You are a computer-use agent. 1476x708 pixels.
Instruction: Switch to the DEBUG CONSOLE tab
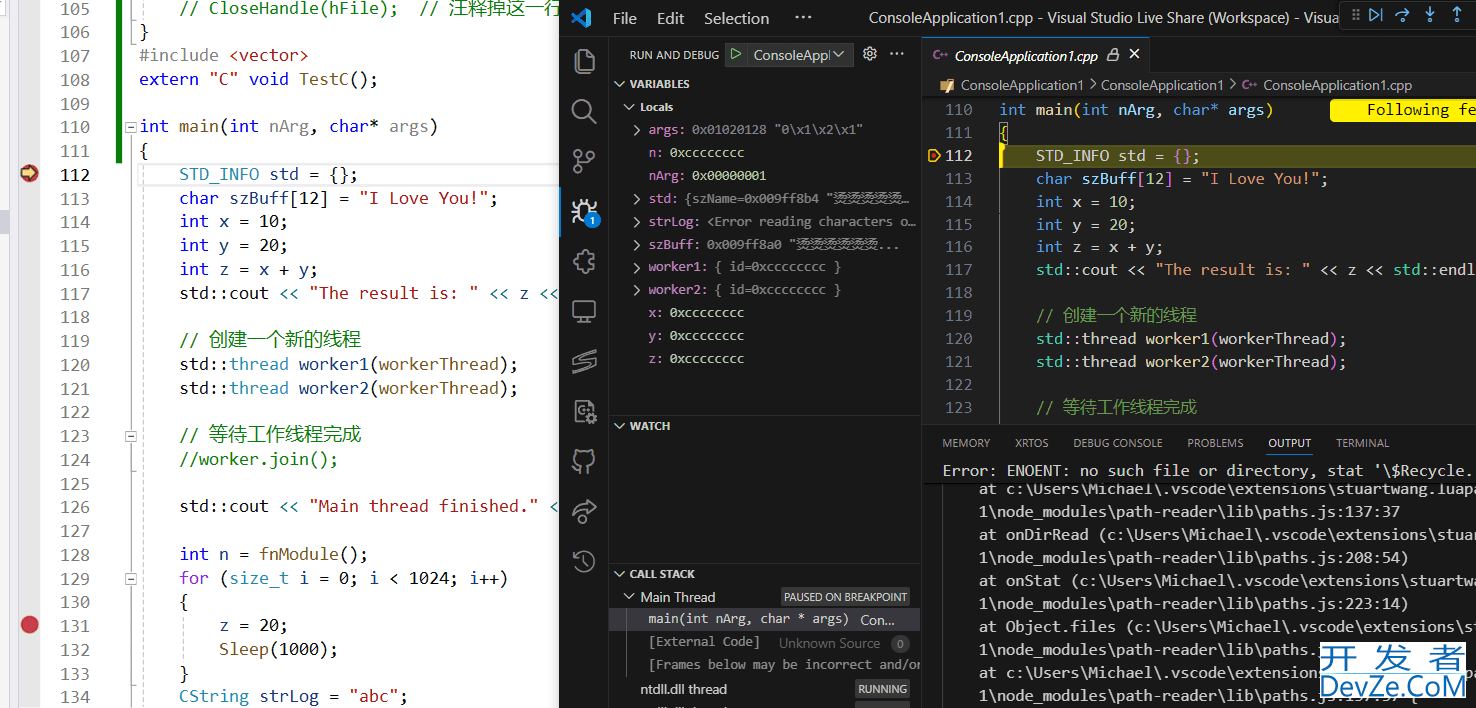[x=1118, y=443]
